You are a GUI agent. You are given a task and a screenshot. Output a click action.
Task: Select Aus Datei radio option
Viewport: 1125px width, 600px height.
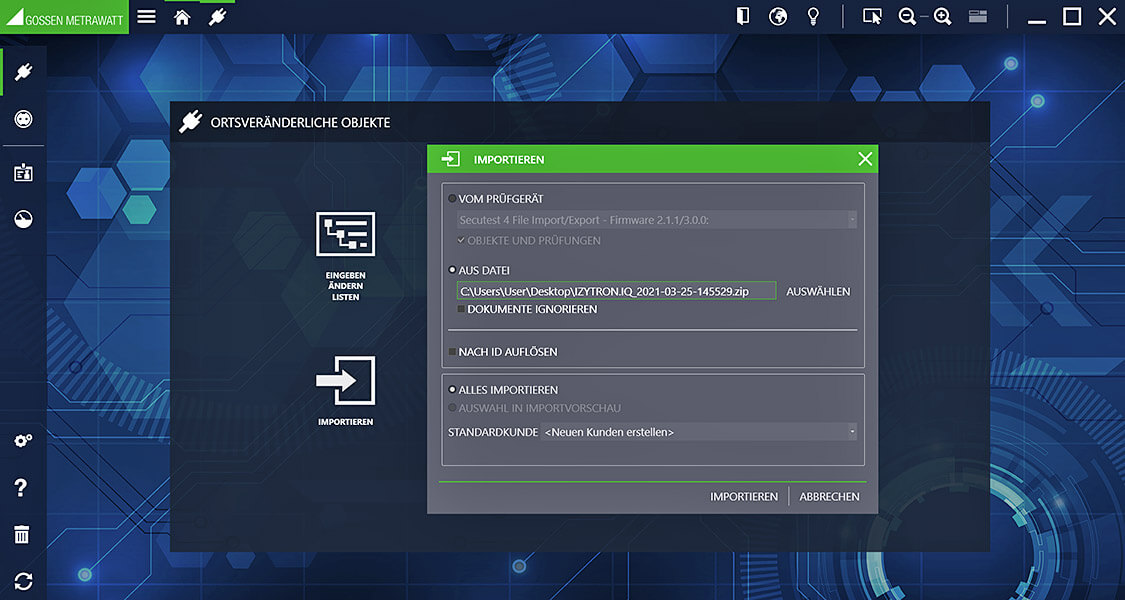coord(452,271)
